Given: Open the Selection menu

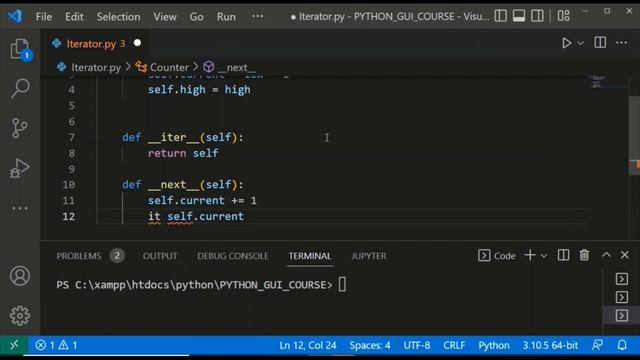Looking at the screenshot, I should (118, 17).
